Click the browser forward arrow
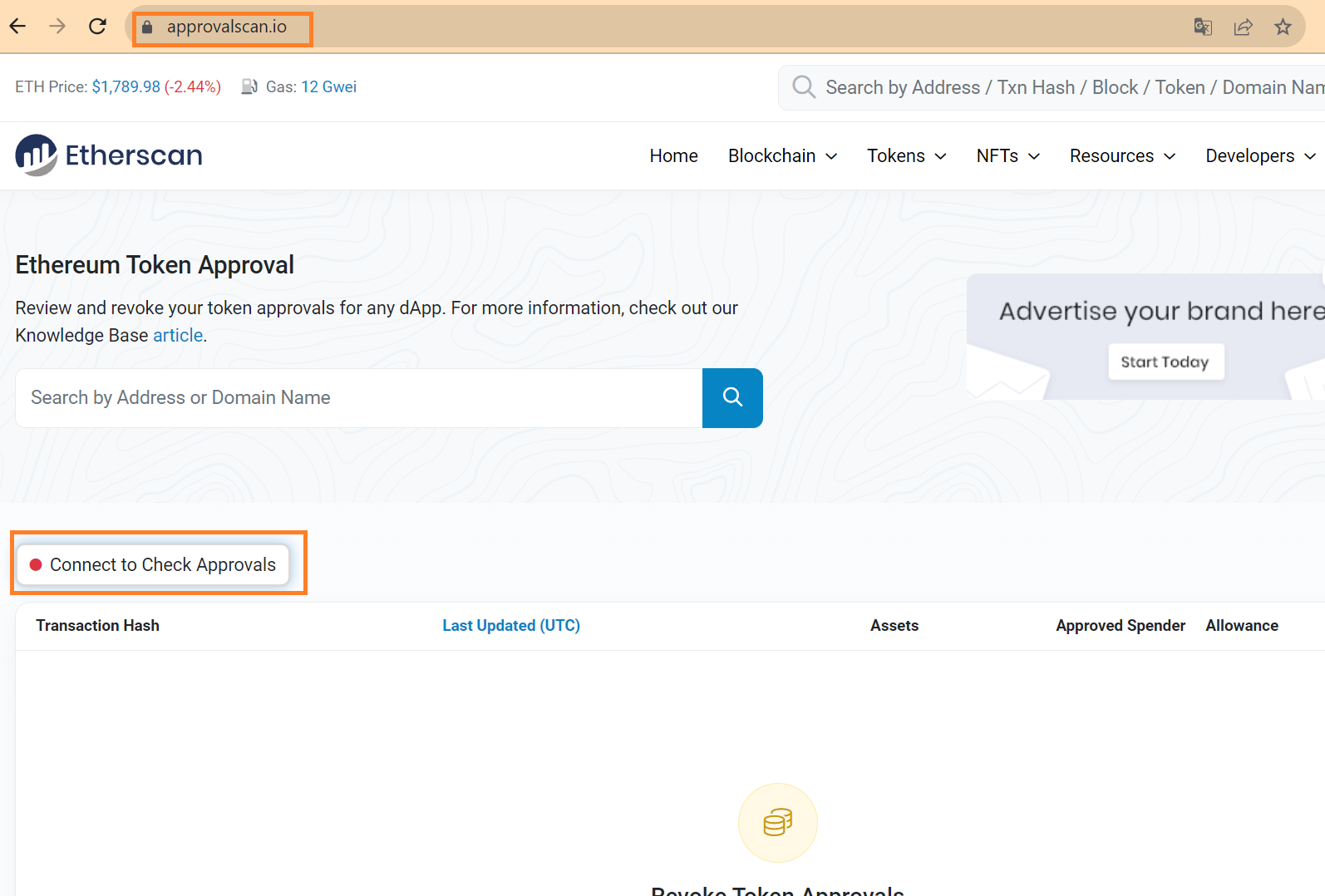Image resolution: width=1325 pixels, height=896 pixels. pos(57,27)
